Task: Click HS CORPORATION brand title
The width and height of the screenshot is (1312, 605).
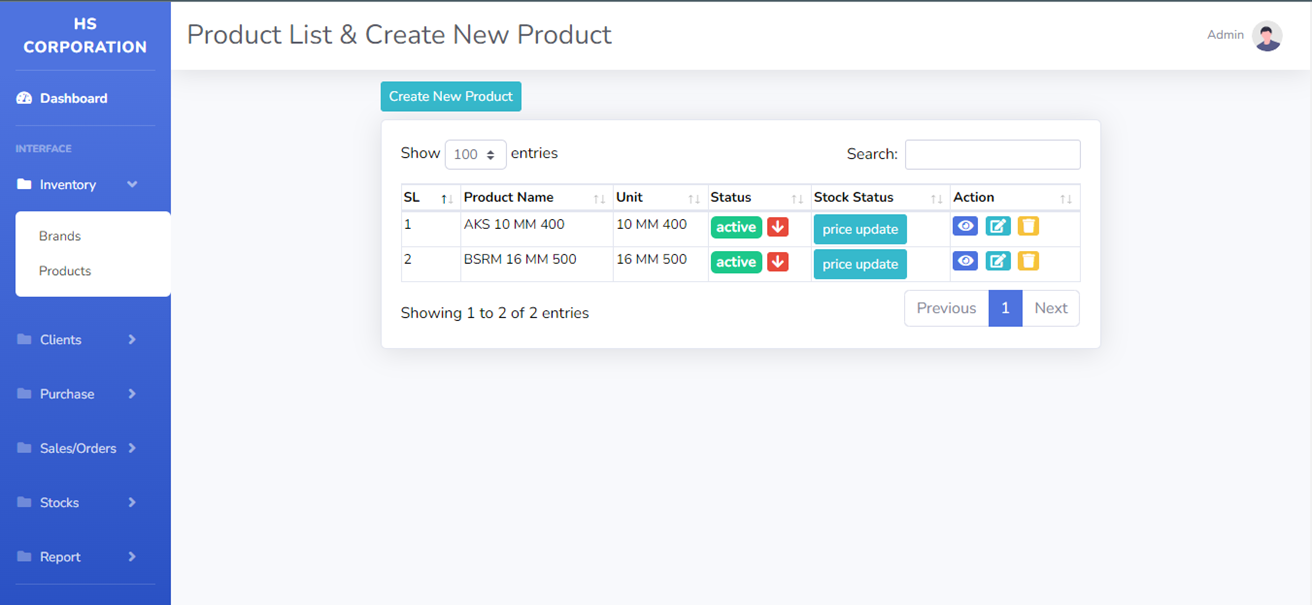Action: 85,35
